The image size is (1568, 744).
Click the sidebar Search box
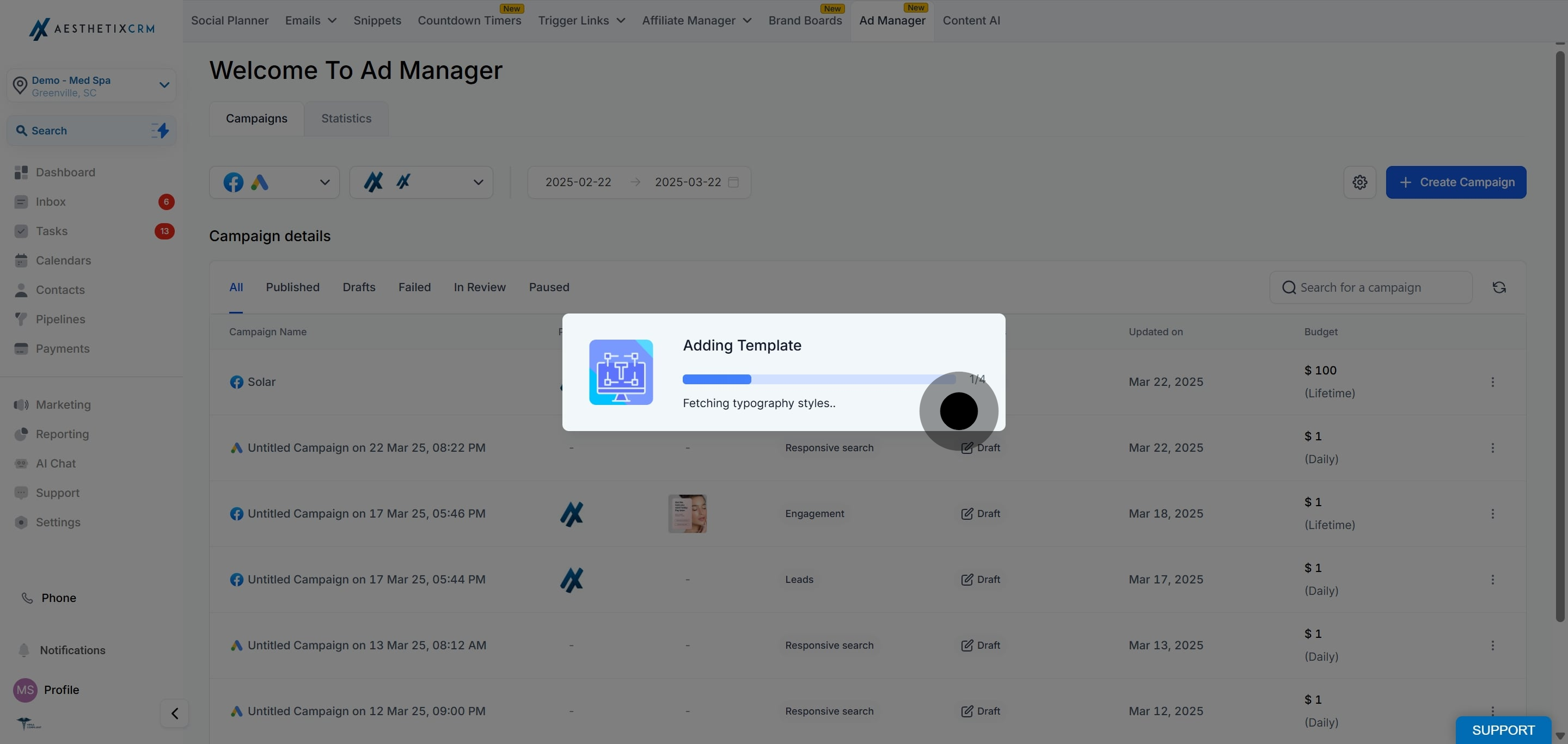(91, 131)
